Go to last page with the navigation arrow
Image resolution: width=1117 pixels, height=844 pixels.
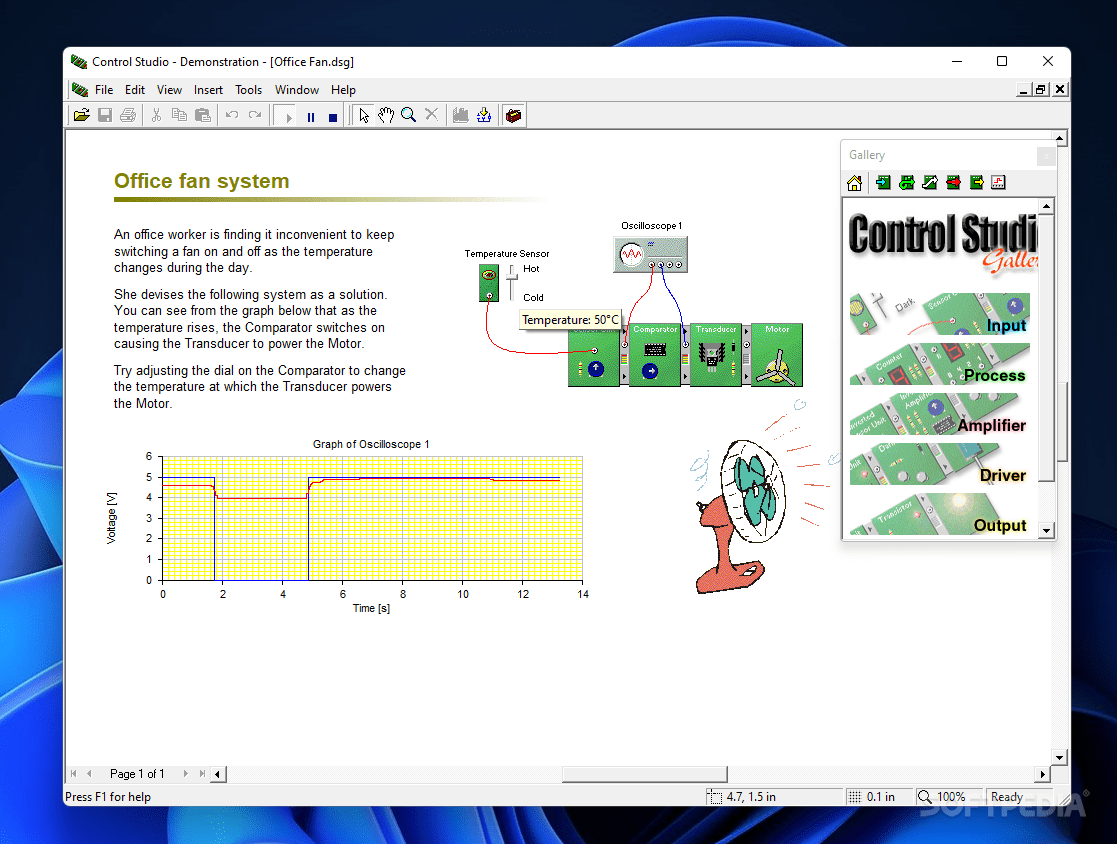click(x=202, y=773)
